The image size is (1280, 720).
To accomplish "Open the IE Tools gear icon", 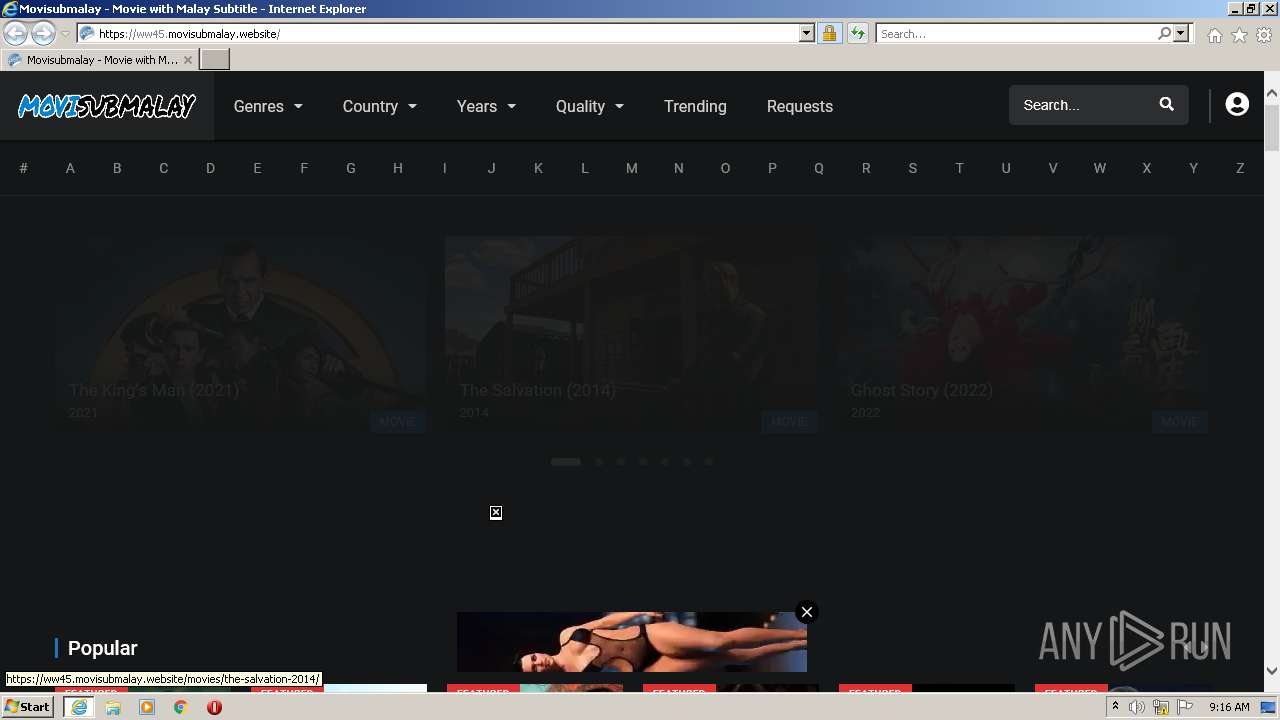I will 1264,35.
